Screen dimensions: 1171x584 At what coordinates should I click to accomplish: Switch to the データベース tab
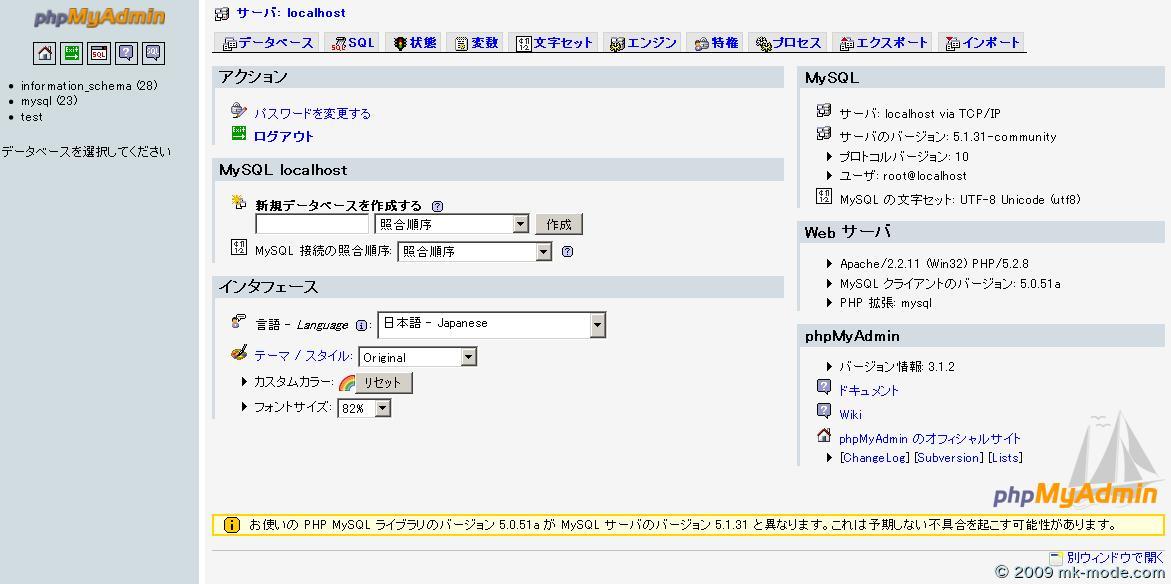267,43
